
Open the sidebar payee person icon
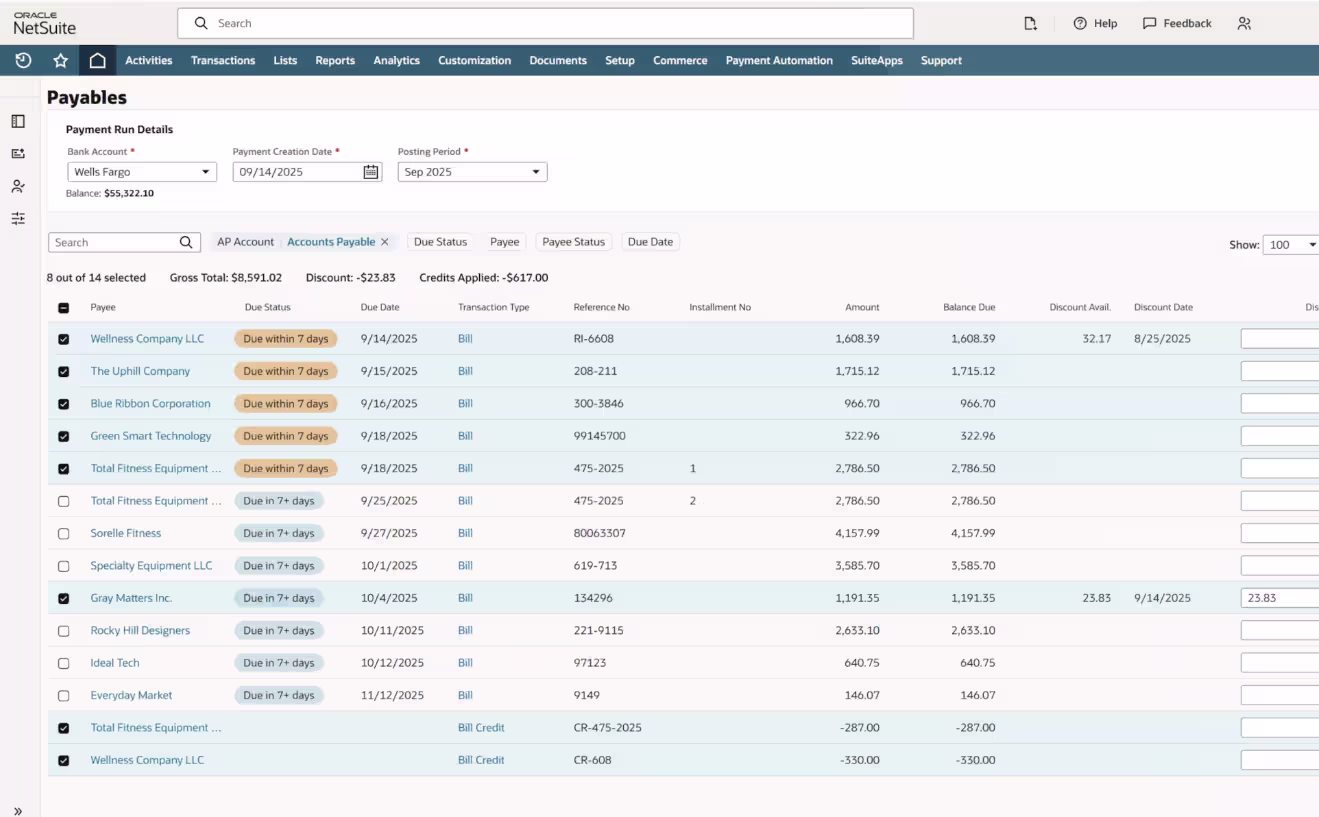coord(18,186)
